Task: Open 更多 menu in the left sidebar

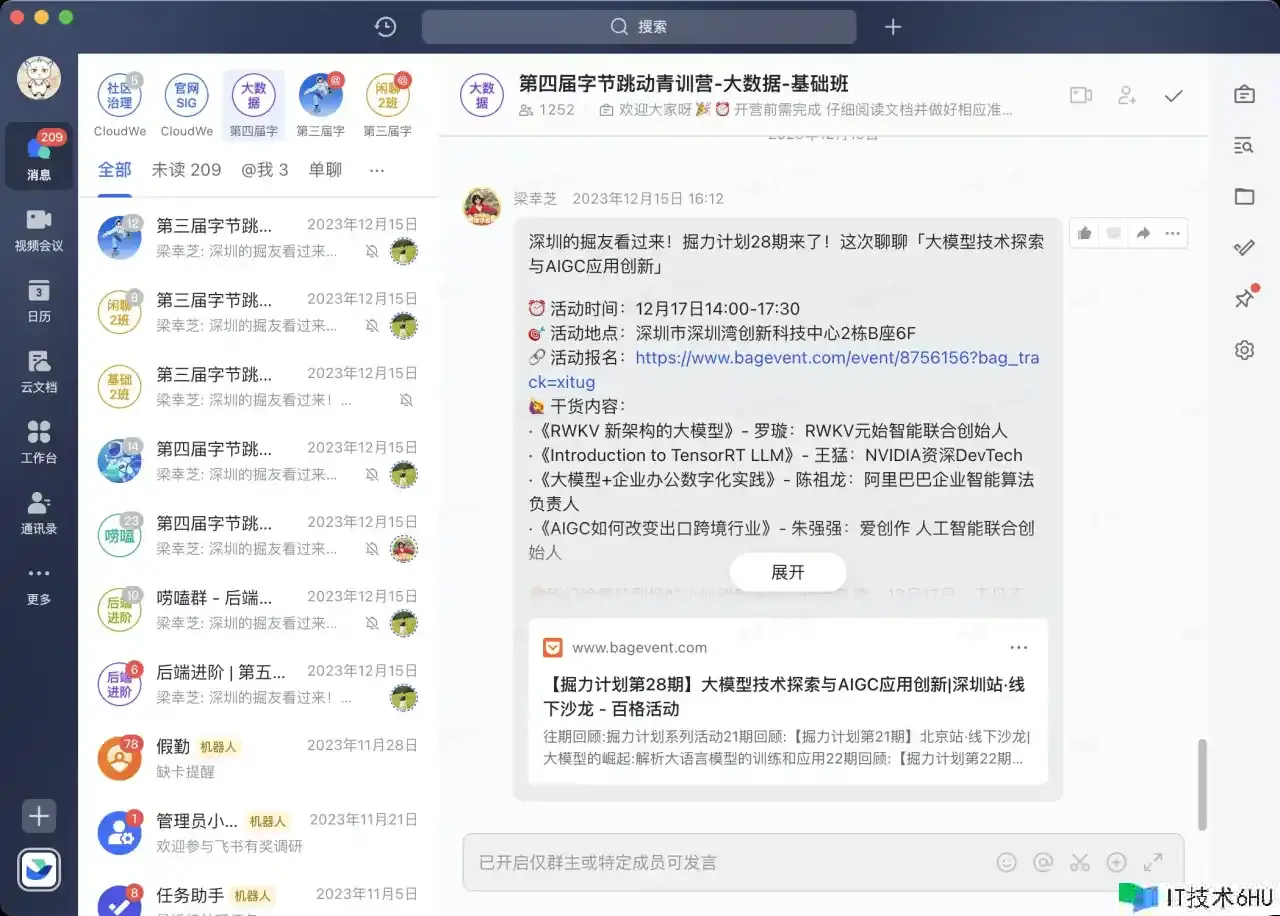Action: coord(38,585)
